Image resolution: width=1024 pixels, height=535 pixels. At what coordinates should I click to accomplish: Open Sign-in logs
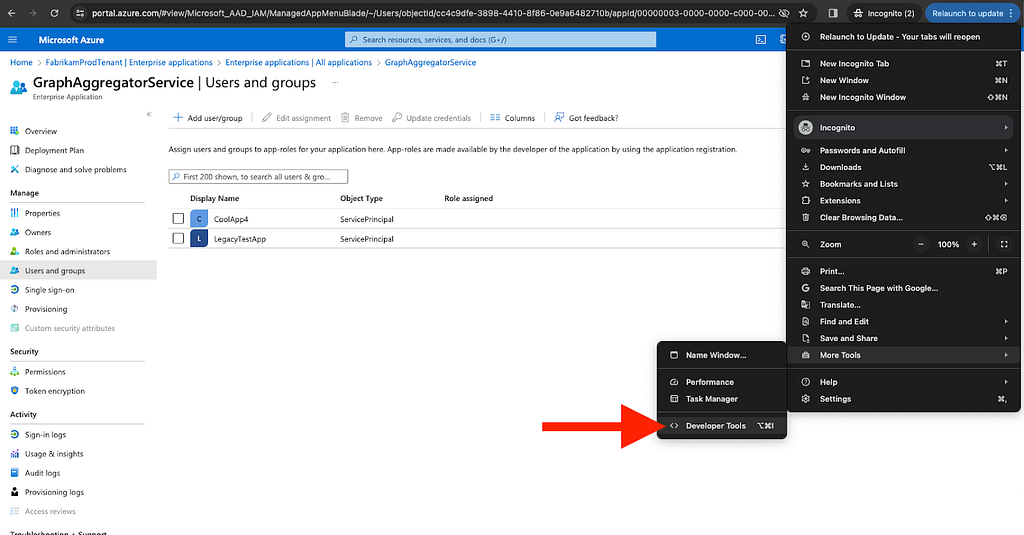tap(45, 434)
